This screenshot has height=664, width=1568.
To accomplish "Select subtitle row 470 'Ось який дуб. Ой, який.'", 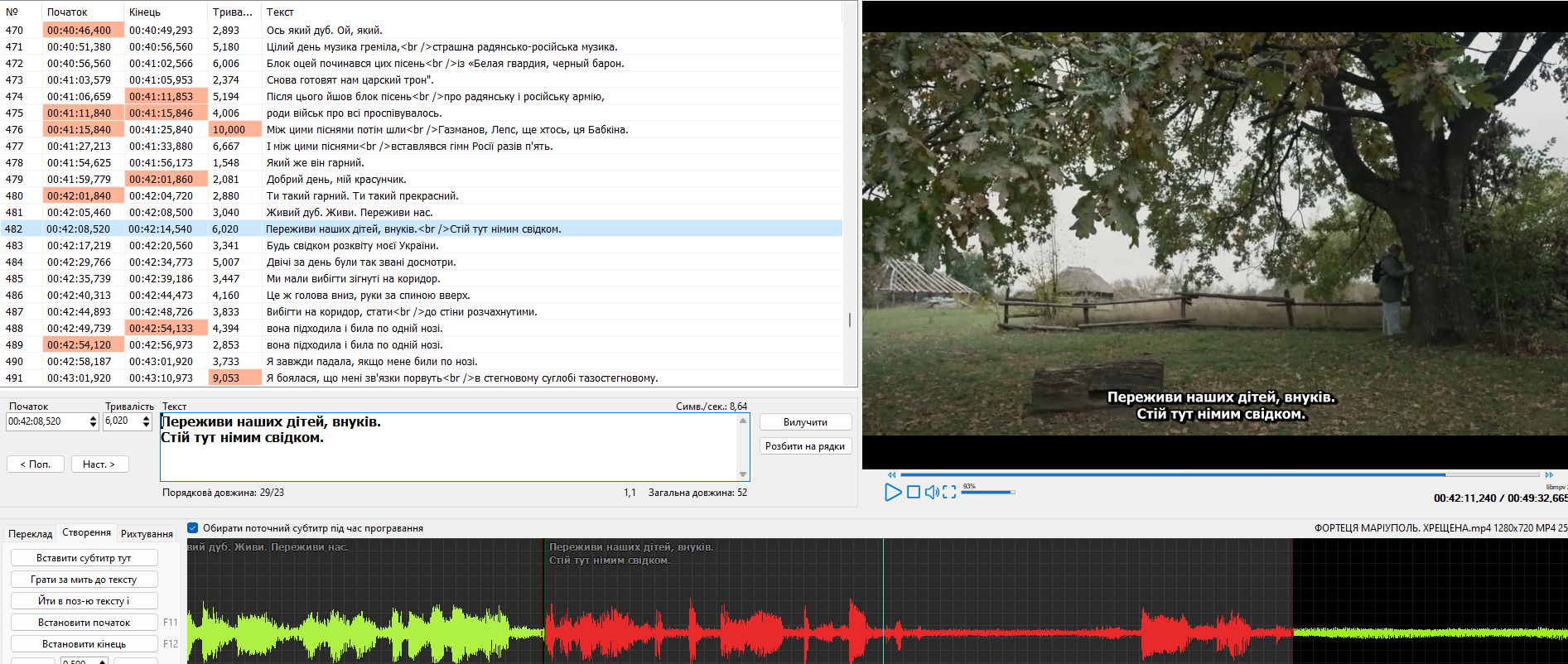I will pyautogui.click(x=422, y=30).
